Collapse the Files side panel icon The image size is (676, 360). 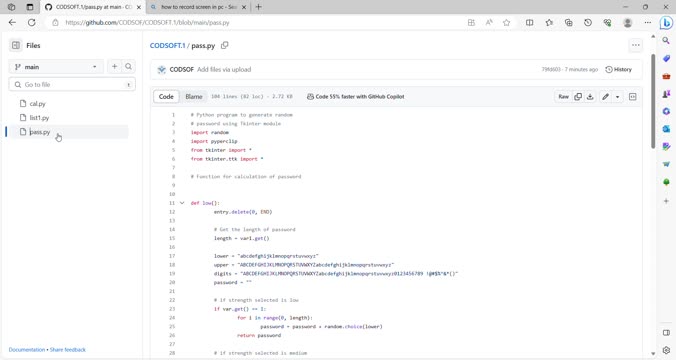(x=16, y=45)
